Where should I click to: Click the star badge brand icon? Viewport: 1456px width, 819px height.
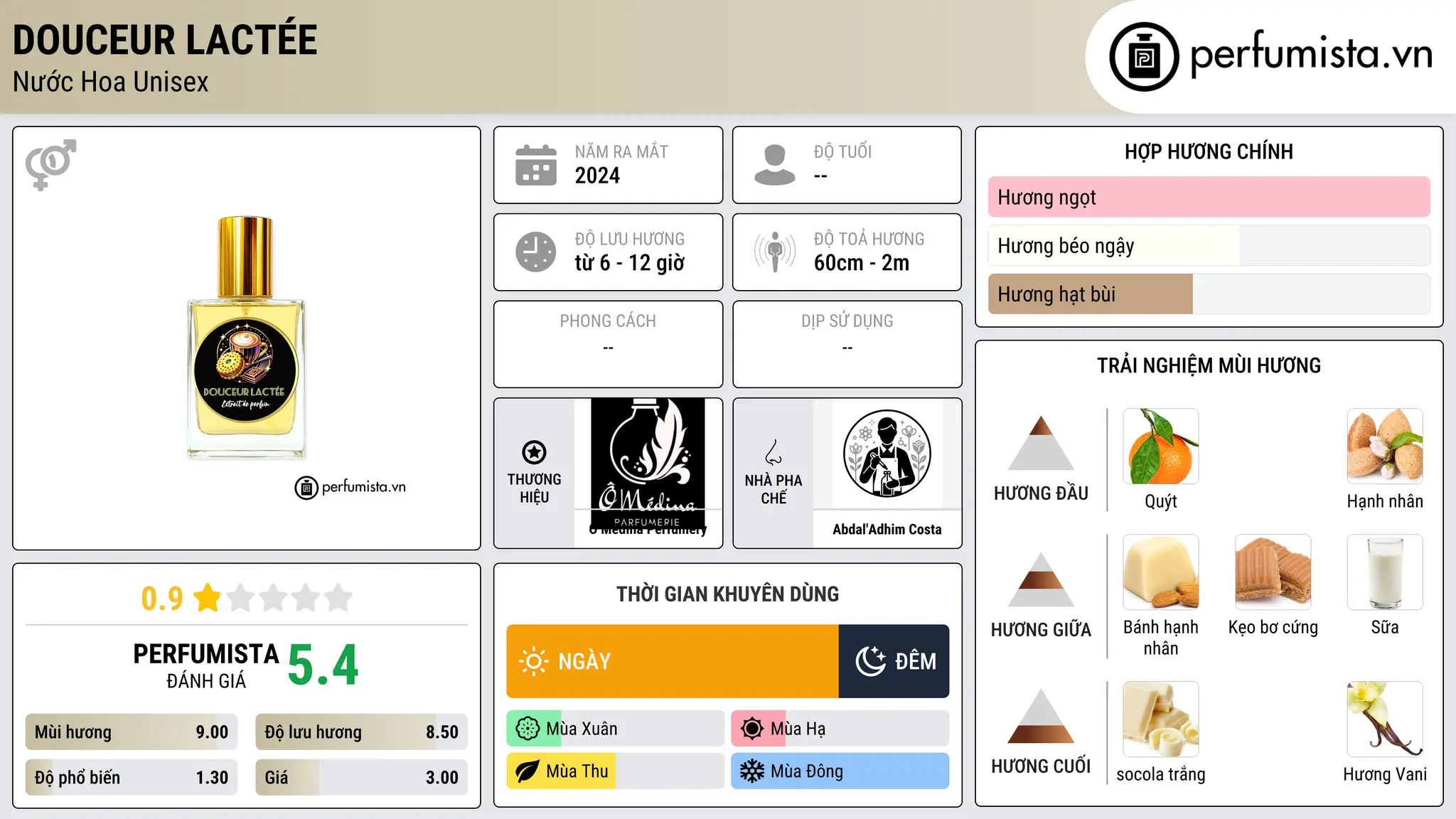[534, 452]
